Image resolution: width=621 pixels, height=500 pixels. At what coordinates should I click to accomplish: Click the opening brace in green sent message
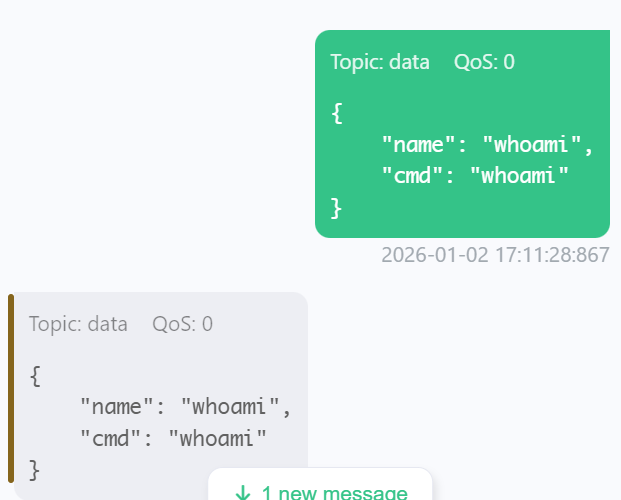coord(337,113)
